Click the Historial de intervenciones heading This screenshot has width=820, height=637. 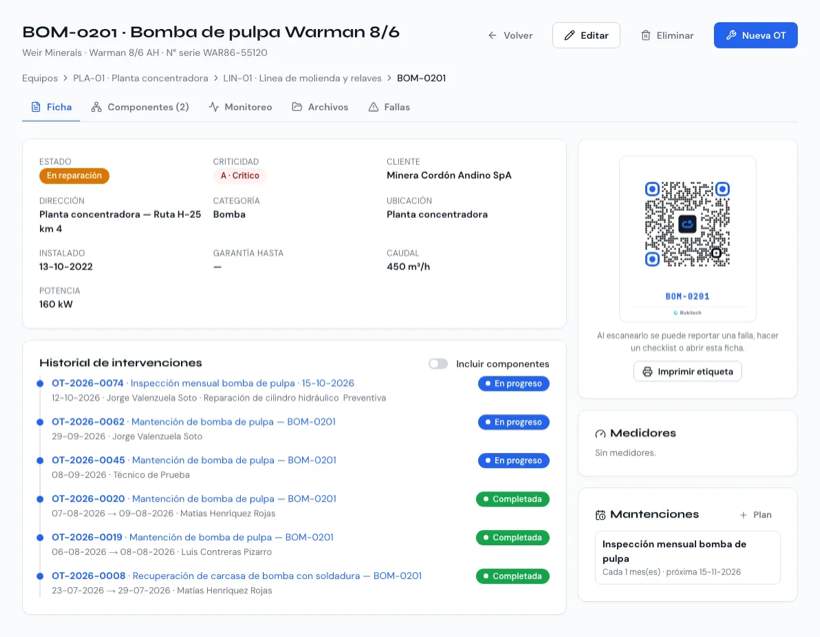[120, 363]
